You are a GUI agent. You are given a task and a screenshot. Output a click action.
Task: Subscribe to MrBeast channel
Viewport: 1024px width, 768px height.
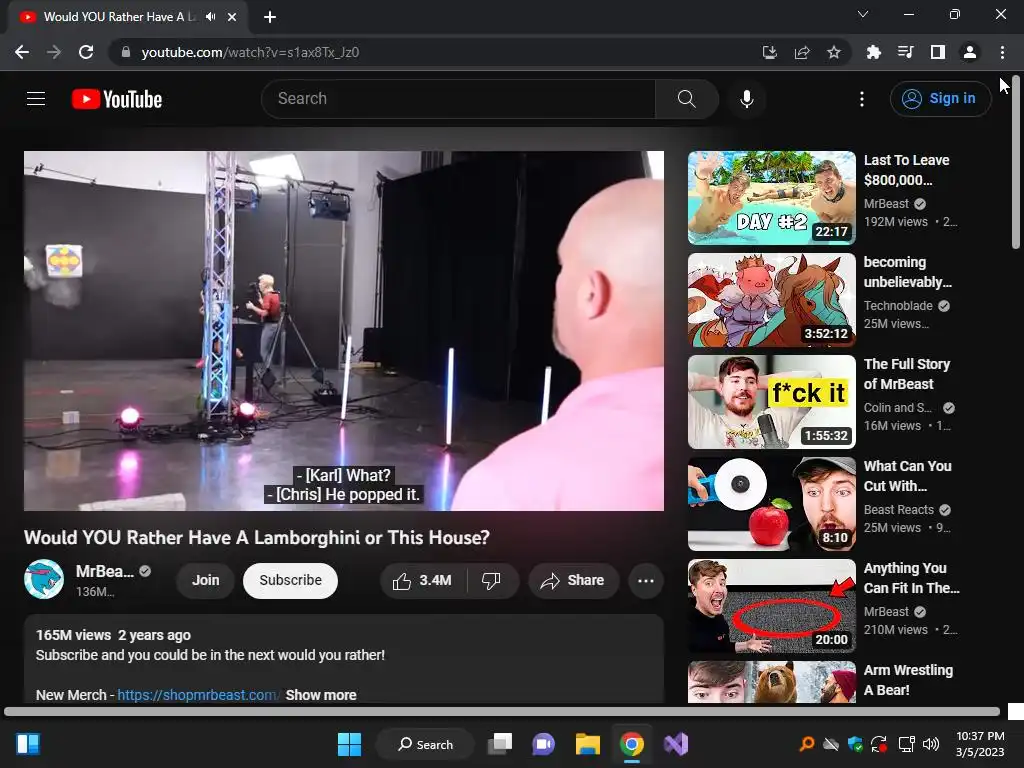[291, 581]
